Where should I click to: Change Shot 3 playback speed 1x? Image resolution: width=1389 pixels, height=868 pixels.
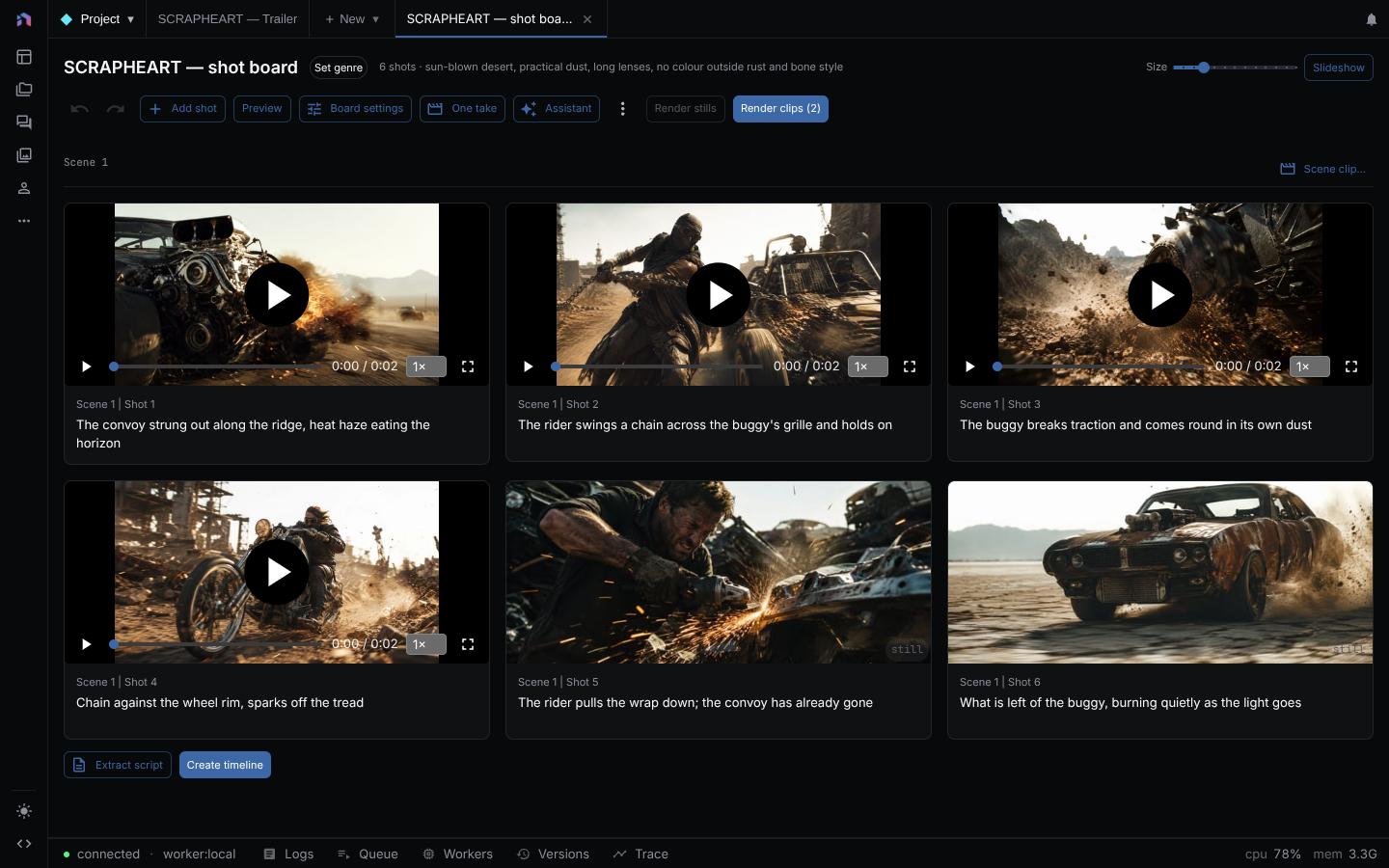tap(1310, 366)
